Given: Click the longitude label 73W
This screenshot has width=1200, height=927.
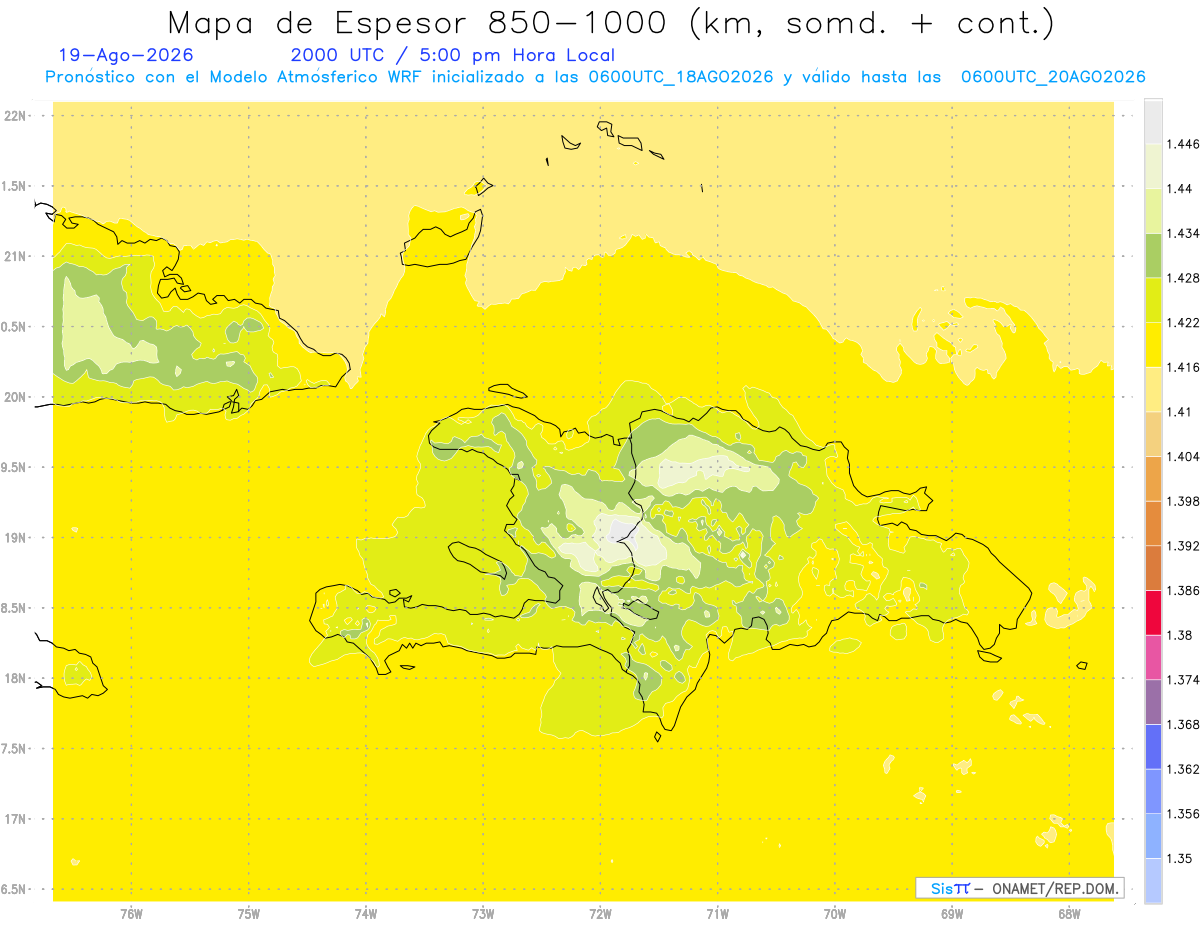Looking at the screenshot, I should pyautogui.click(x=483, y=914).
